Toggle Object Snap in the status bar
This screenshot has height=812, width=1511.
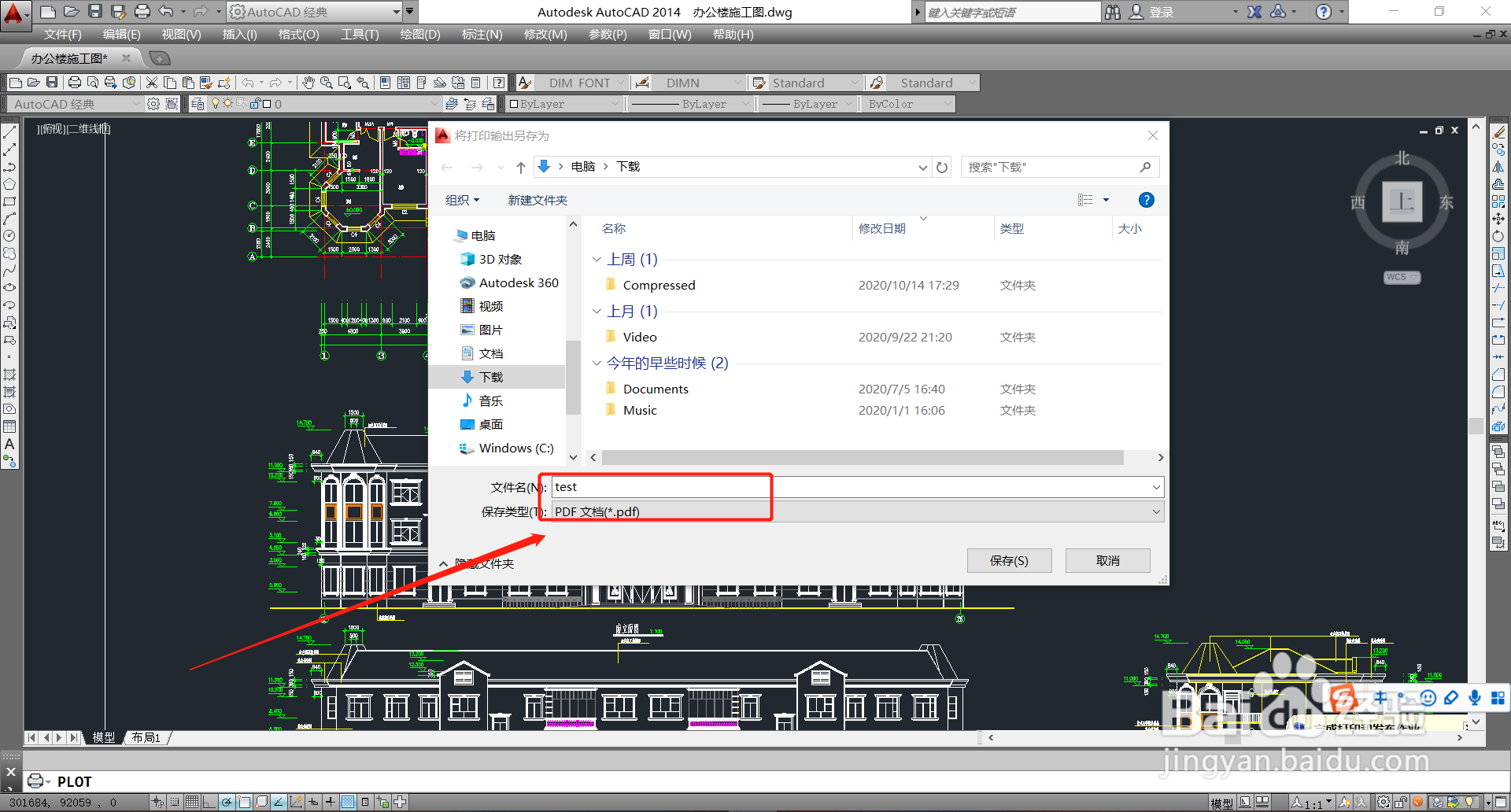coord(244,803)
